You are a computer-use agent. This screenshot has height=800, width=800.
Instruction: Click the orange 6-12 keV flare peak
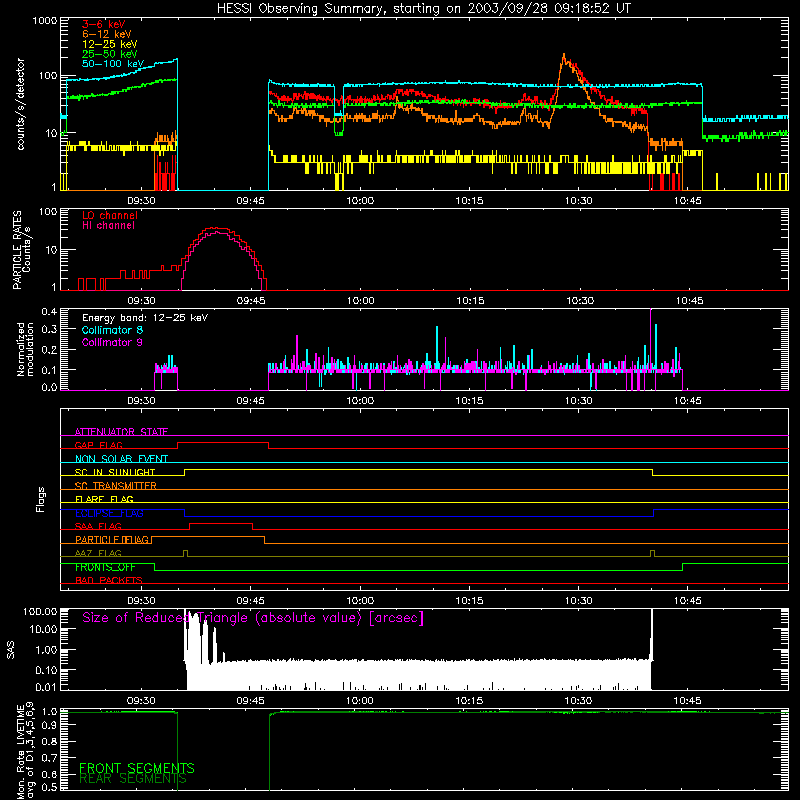coord(564,54)
